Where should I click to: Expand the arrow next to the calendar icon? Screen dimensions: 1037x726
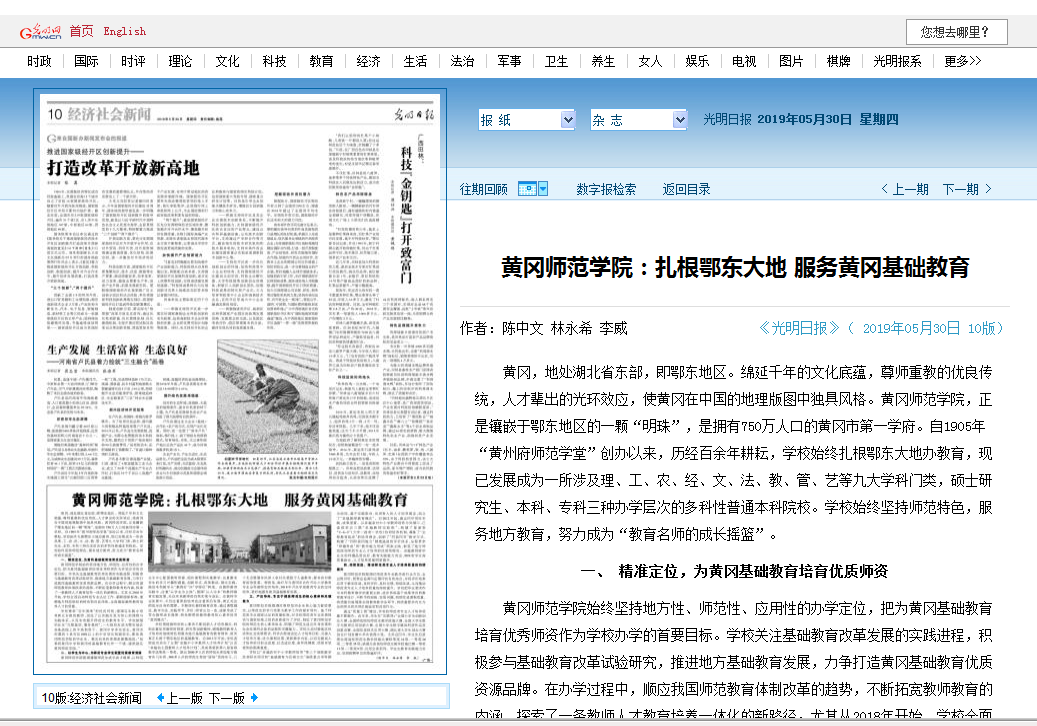pyautogui.click(x=543, y=189)
